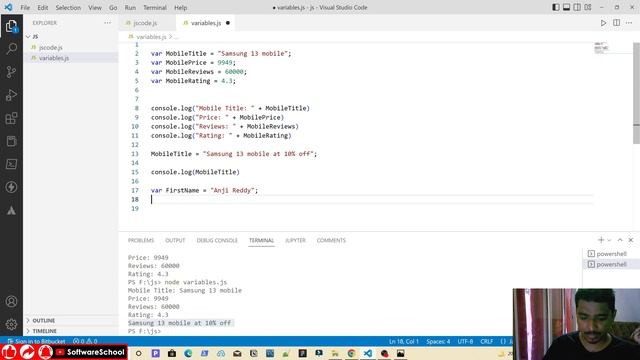Open jscode.js in the Explorer tree
640x360 pixels.
pos(51,47)
